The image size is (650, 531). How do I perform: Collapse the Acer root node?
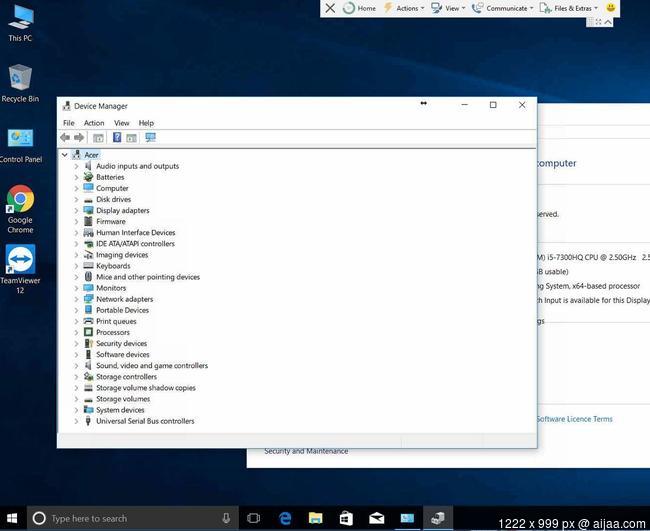[x=65, y=155]
